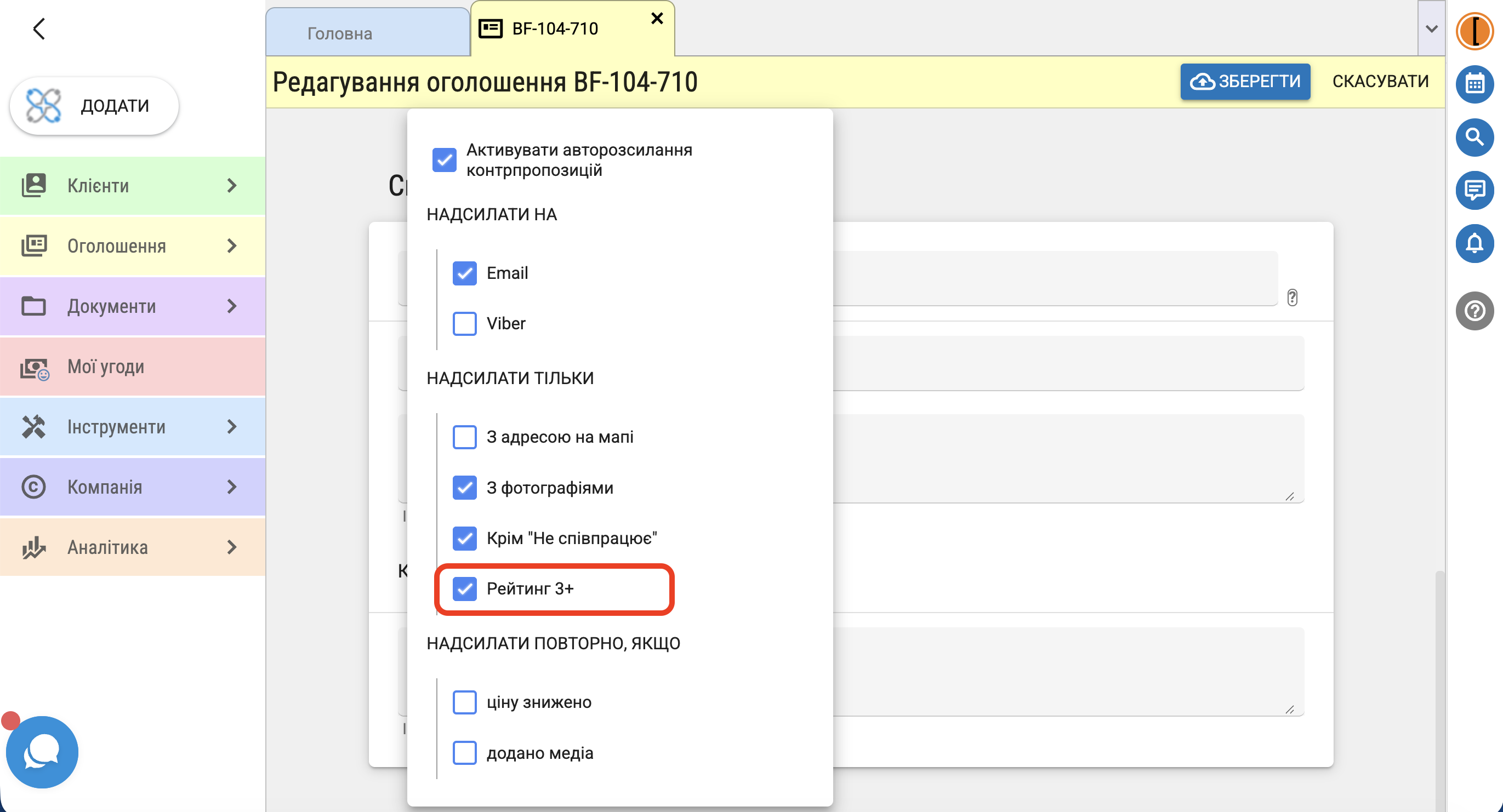
Task: Expand the Інструменти menu chevron
Action: (232, 426)
